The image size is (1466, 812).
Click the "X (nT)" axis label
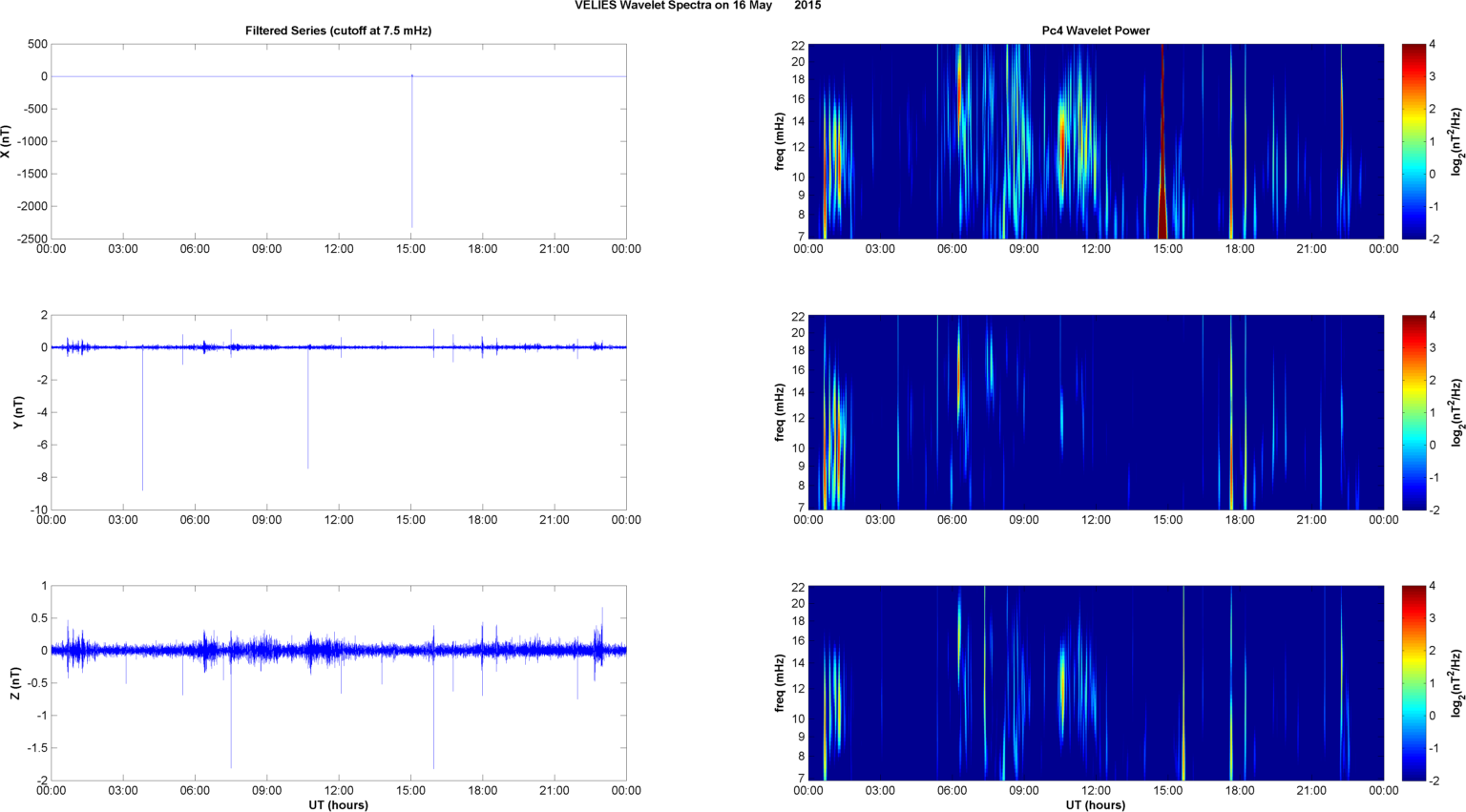7,141
